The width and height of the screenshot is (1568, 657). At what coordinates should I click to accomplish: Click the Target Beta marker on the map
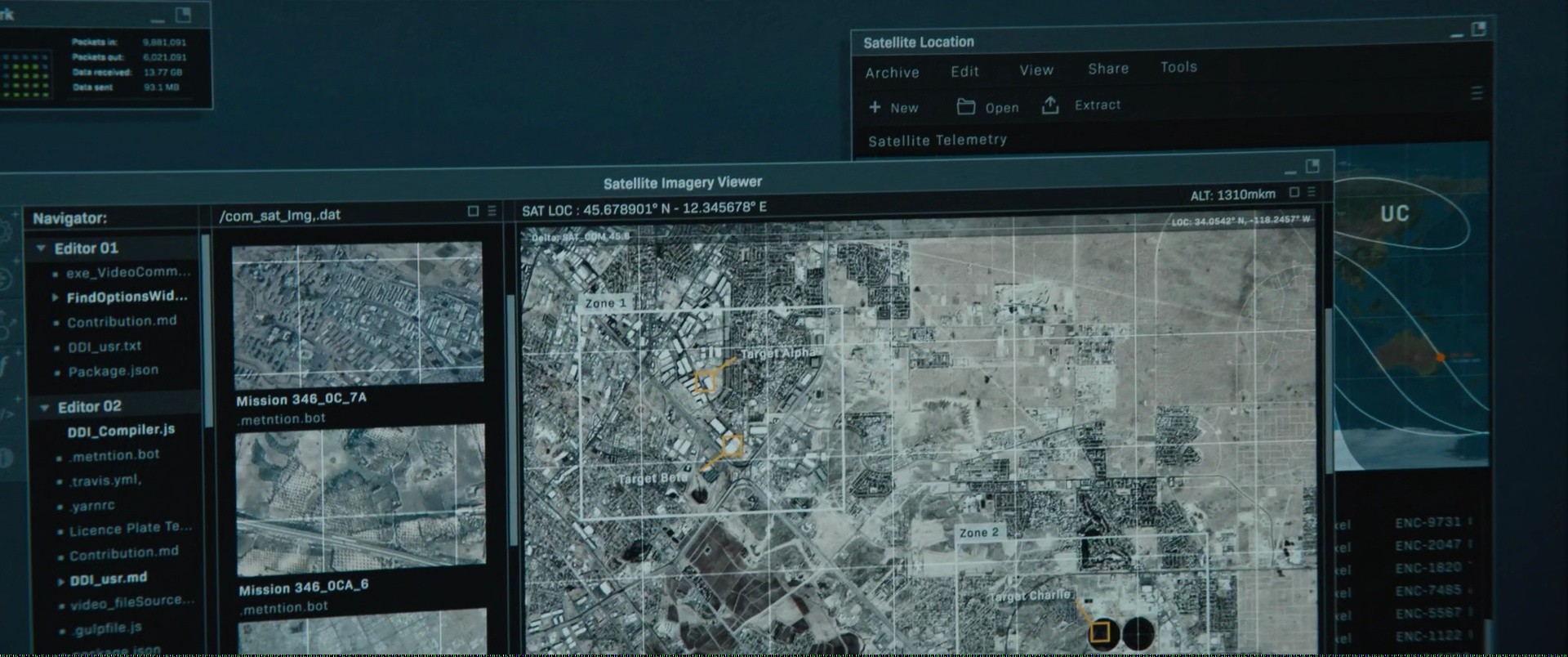(733, 445)
